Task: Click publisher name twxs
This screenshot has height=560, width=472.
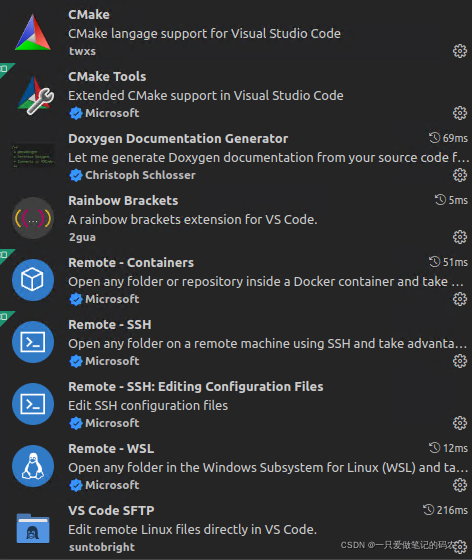Action: click(x=82, y=51)
